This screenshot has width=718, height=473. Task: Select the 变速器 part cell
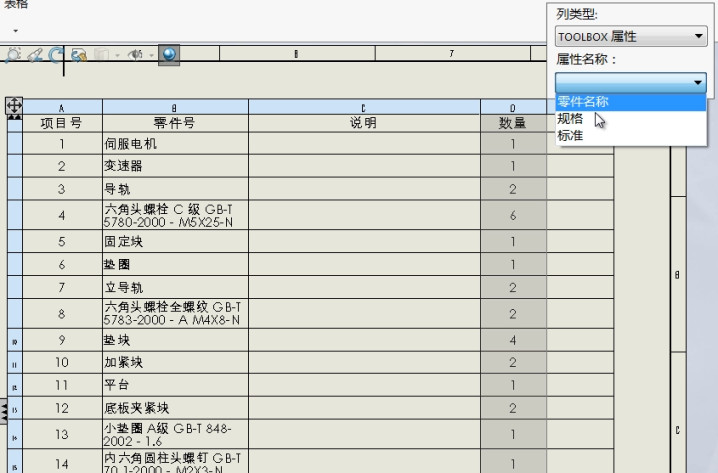click(x=175, y=166)
